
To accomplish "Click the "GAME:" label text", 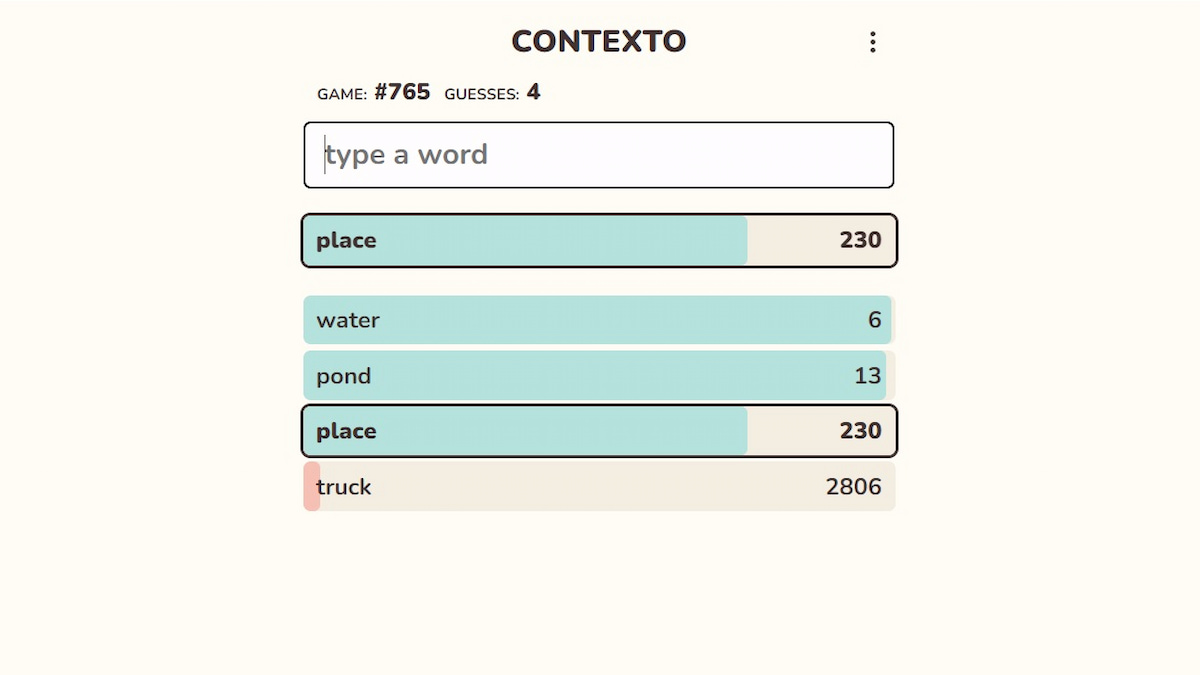I will [x=342, y=94].
